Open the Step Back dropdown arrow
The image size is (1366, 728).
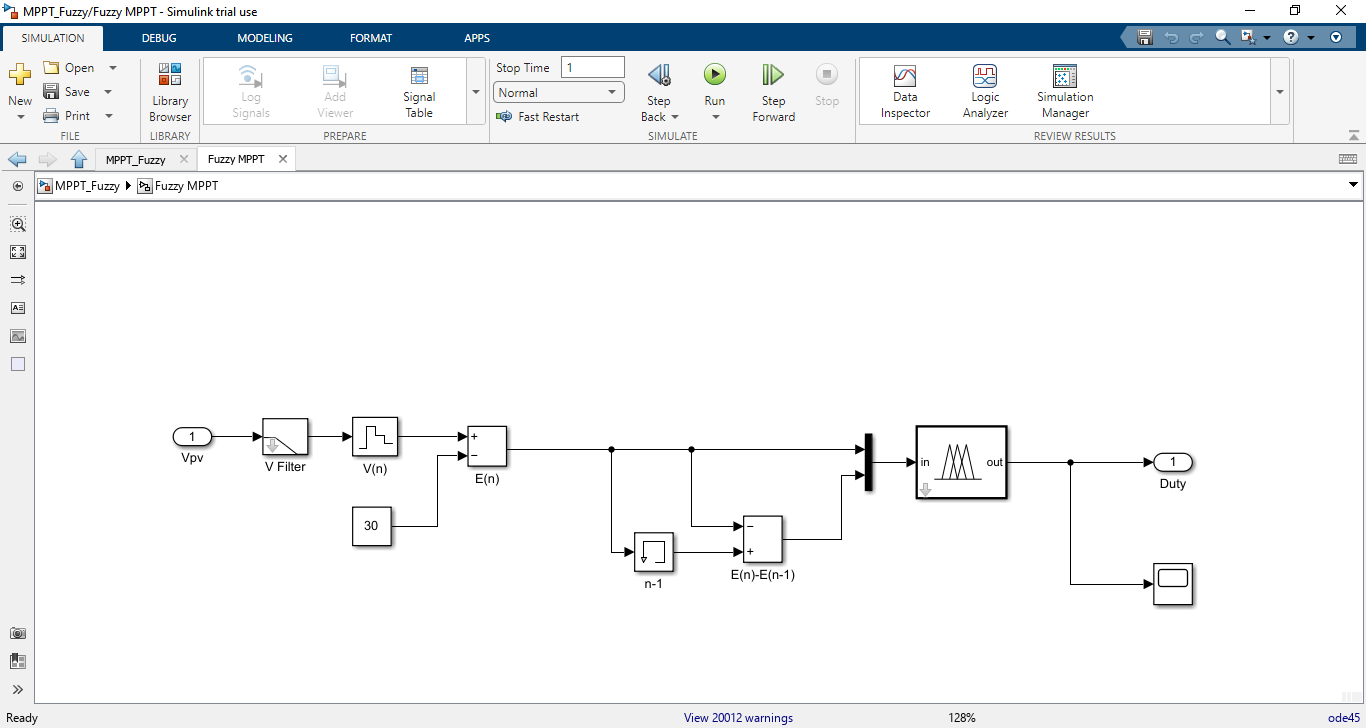click(675, 117)
